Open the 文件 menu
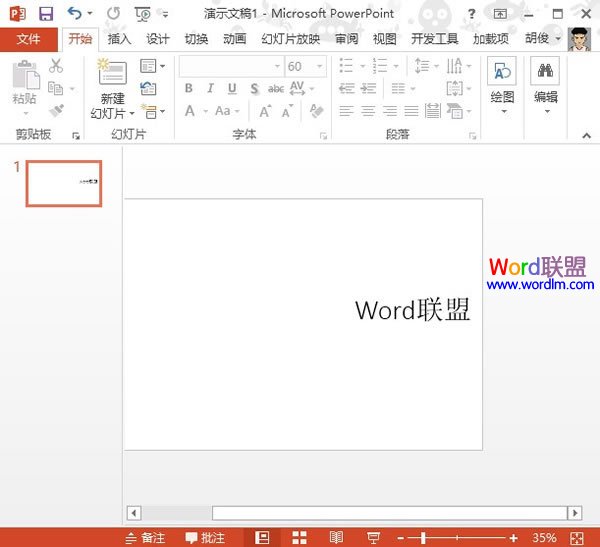600x547 pixels. [29, 39]
